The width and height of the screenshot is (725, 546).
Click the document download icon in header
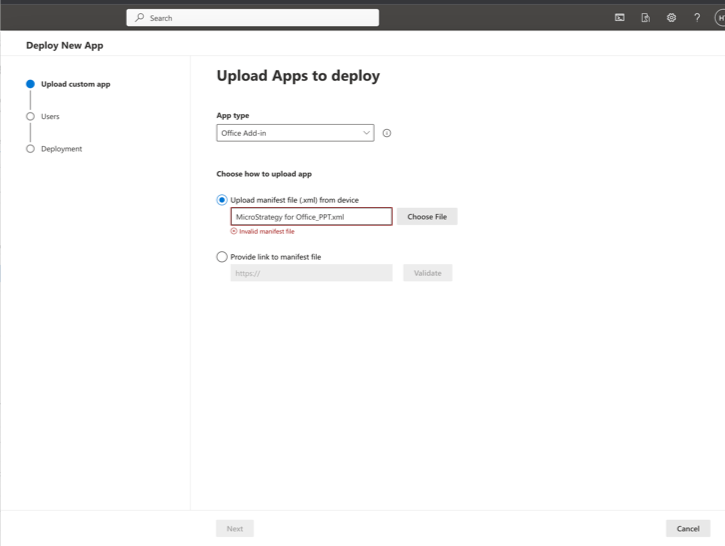click(x=646, y=18)
